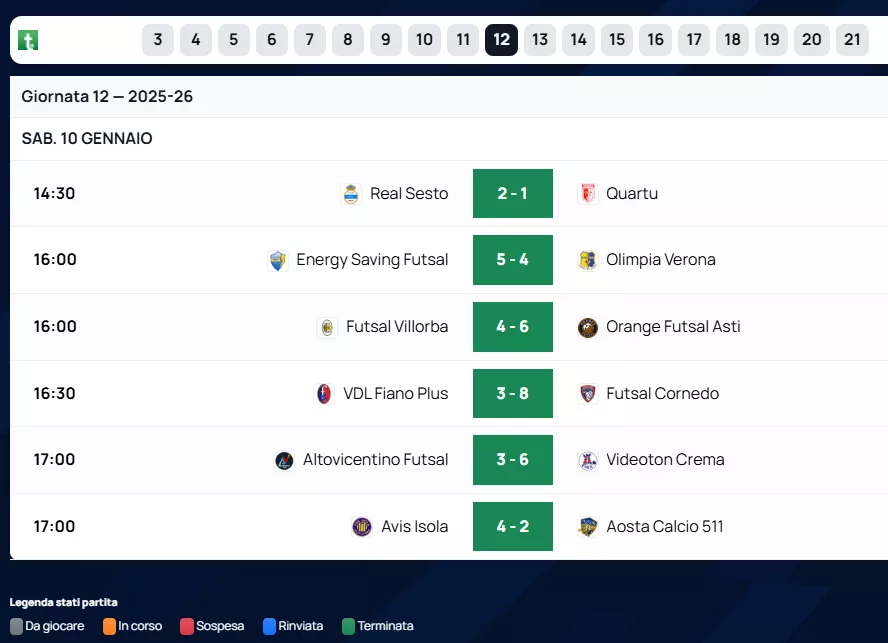Click the Videoton Crema crest icon

(588, 460)
